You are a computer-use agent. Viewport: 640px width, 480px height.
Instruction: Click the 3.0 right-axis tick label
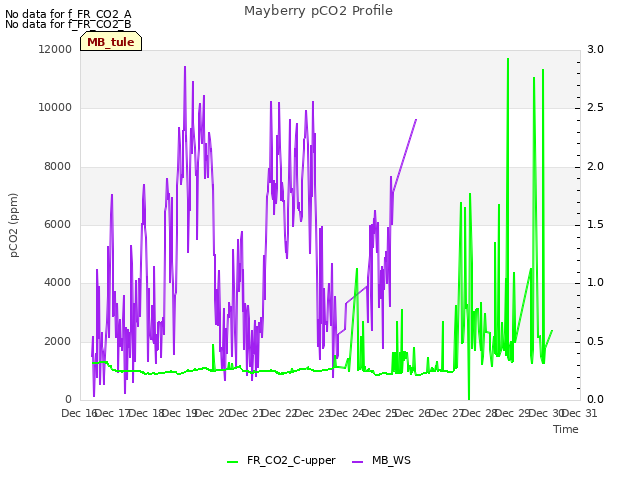click(595, 49)
